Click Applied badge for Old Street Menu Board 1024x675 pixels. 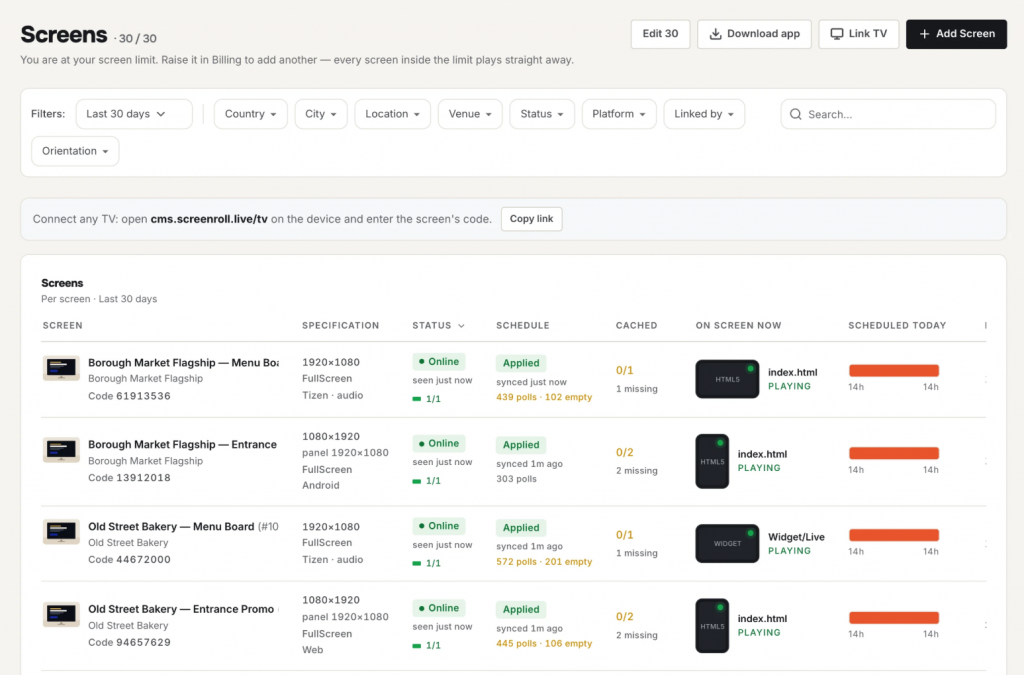[520, 527]
